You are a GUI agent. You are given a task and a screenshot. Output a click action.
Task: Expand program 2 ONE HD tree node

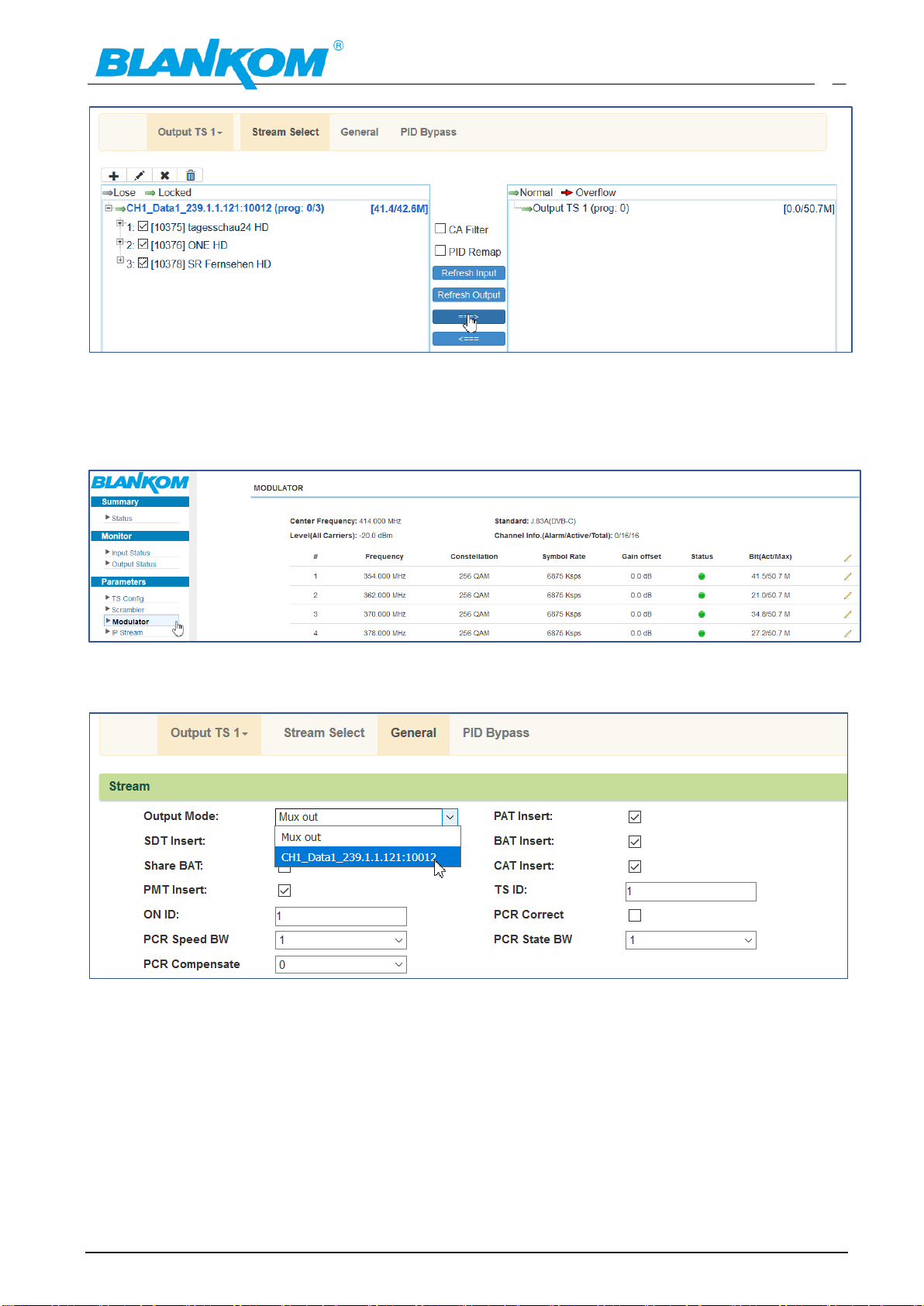pyautogui.click(x=120, y=242)
